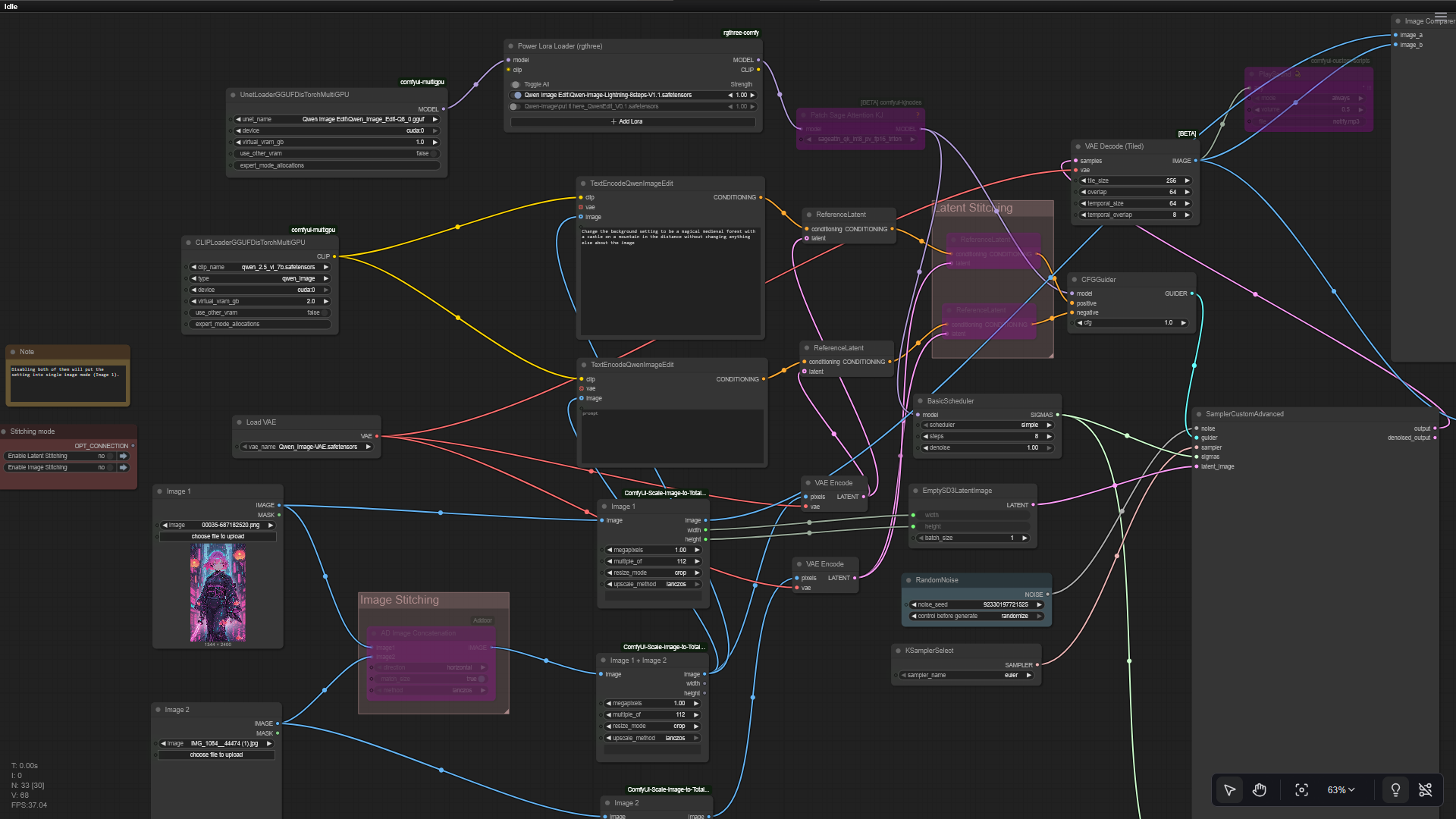The height and width of the screenshot is (819, 1456).
Task: Collapse the EmptySD3LatentImage node via title dot
Action: coord(916,491)
